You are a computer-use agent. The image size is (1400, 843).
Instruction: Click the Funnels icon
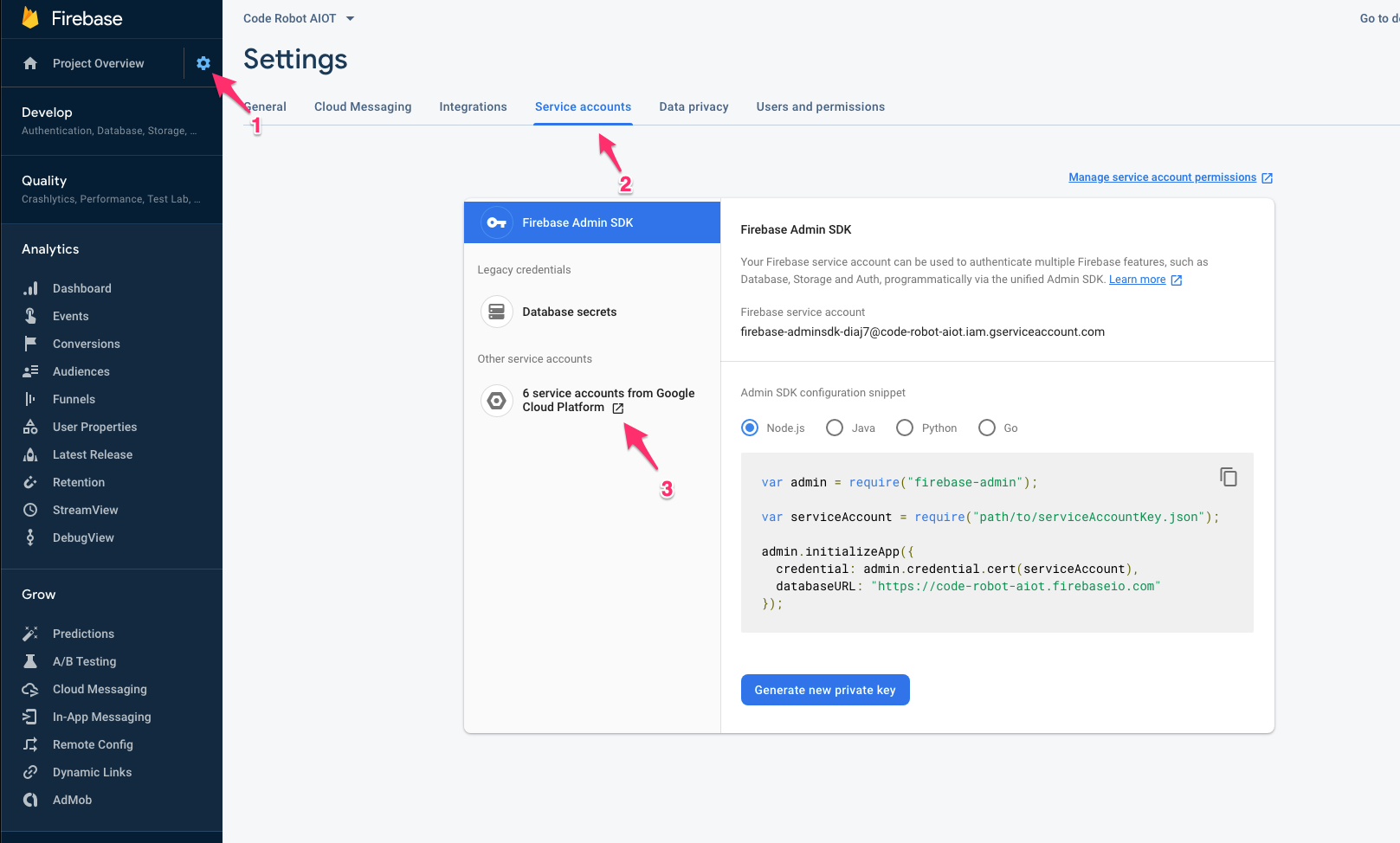[x=30, y=399]
